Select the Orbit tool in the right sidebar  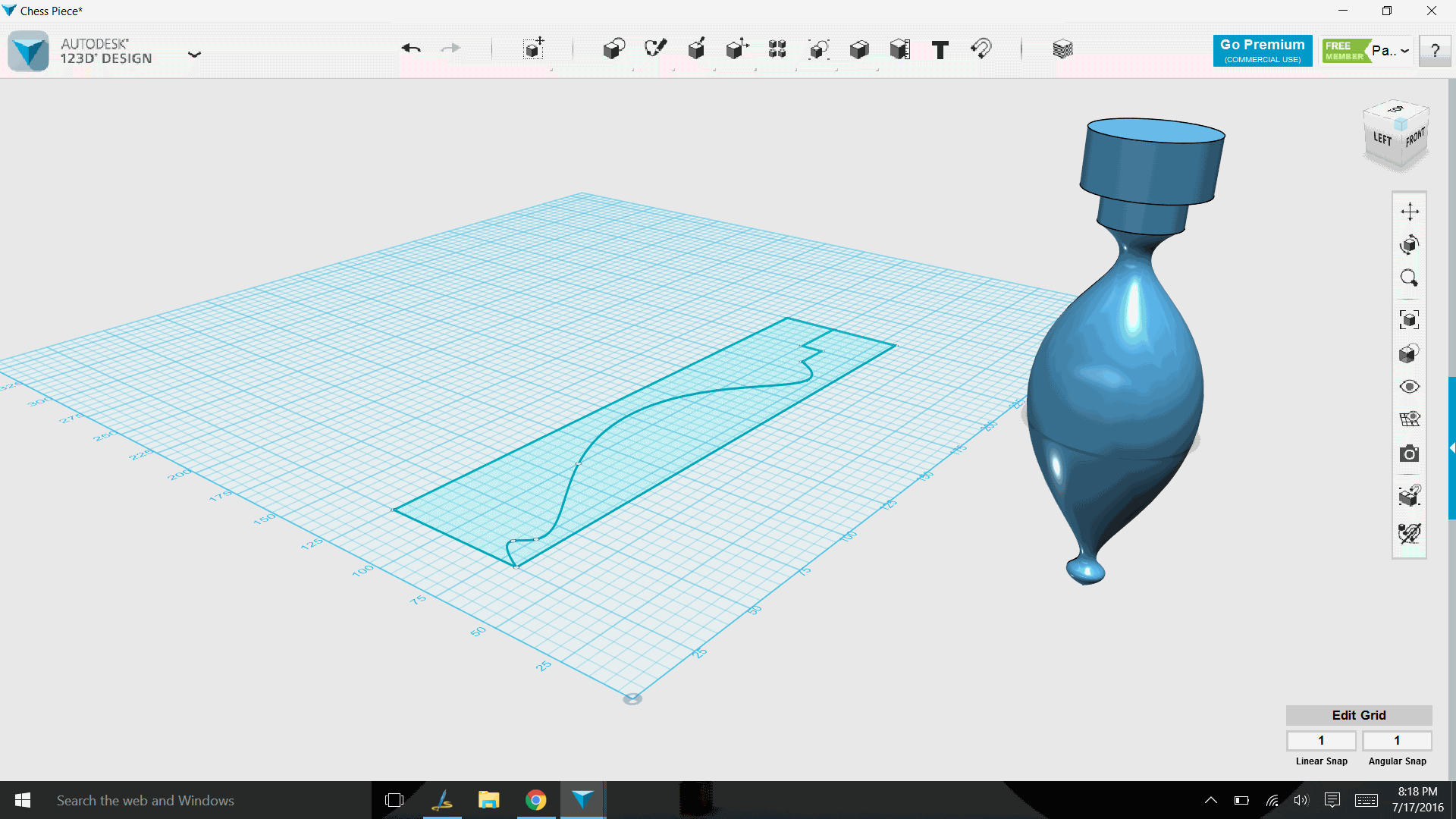(x=1409, y=244)
